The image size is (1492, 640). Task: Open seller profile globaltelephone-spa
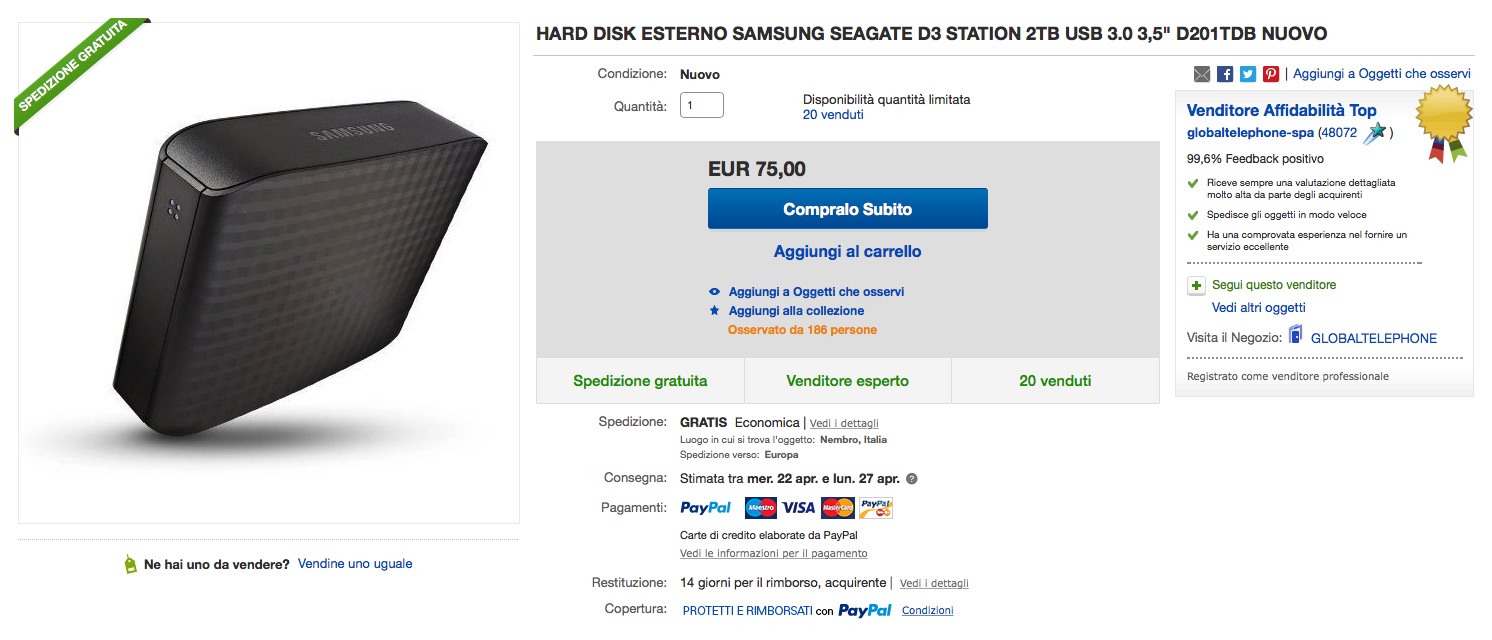(x=1250, y=132)
